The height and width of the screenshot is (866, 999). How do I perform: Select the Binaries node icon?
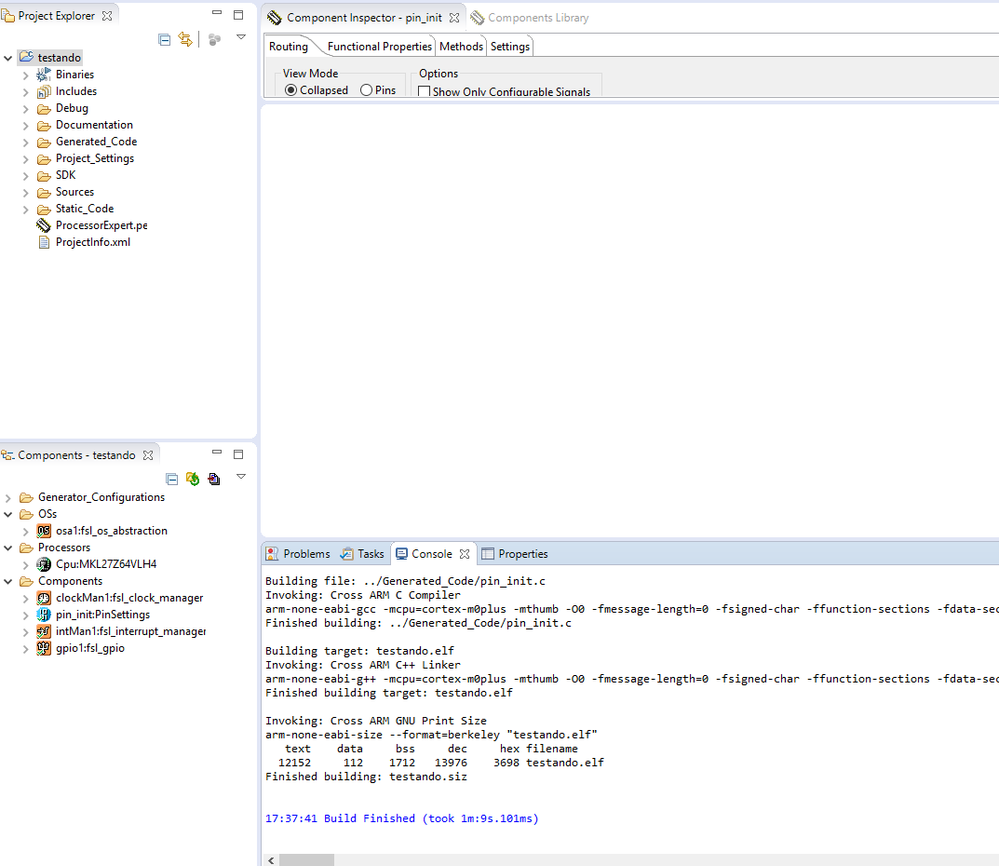click(43, 75)
